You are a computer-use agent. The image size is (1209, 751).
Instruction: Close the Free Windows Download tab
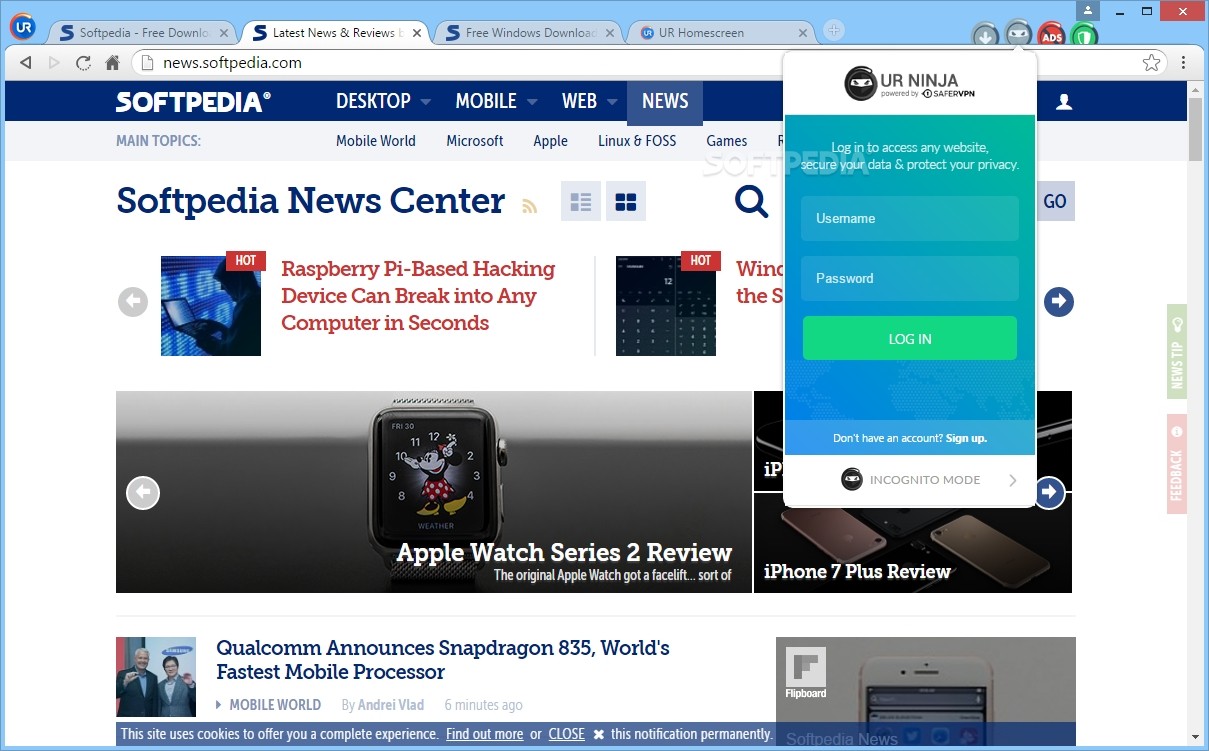click(610, 33)
